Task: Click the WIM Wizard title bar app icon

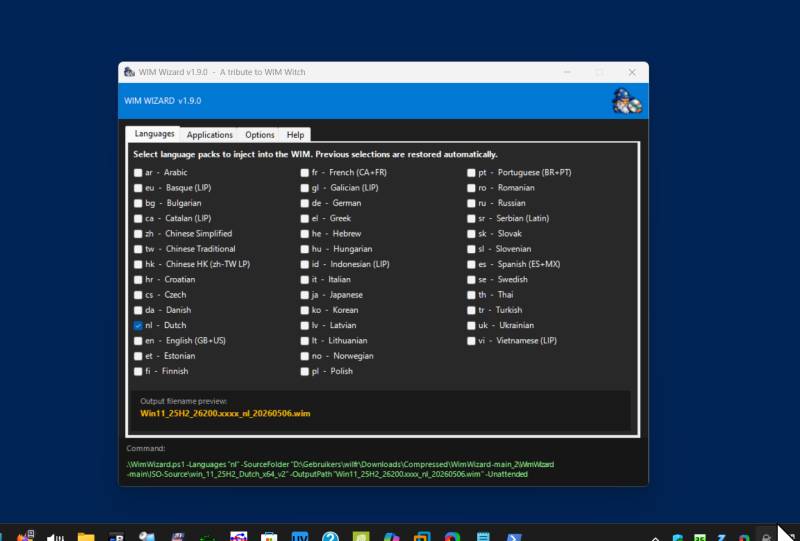Action: point(130,72)
